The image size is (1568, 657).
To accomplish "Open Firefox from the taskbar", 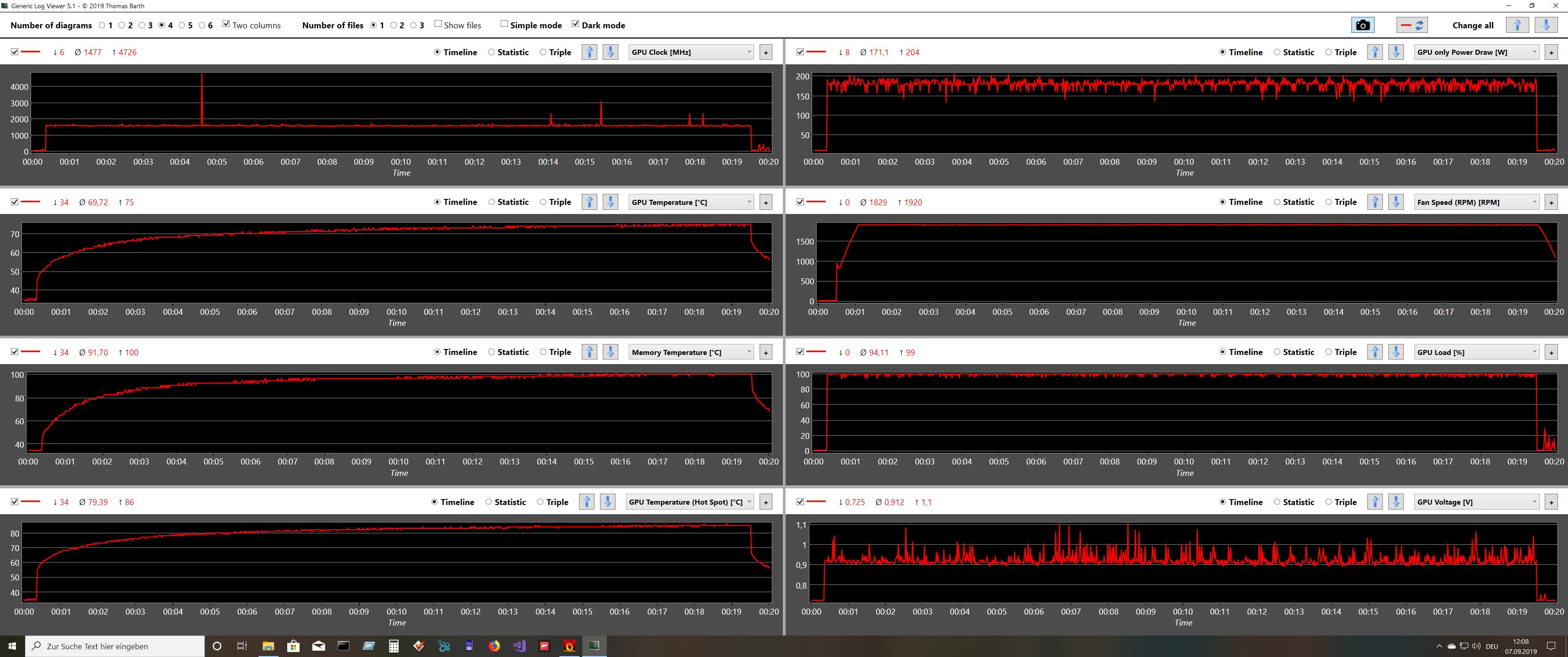I will click(494, 646).
